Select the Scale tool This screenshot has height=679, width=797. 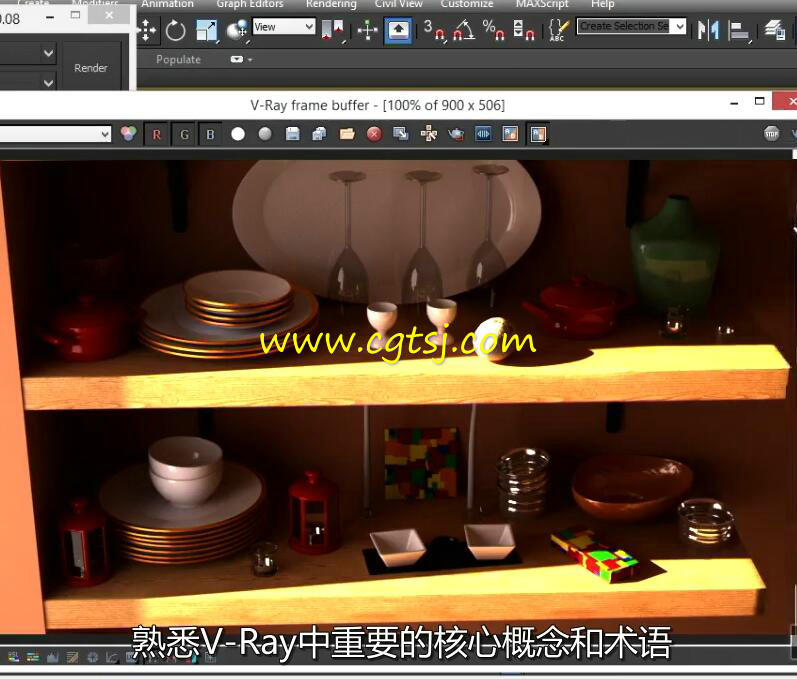207,30
